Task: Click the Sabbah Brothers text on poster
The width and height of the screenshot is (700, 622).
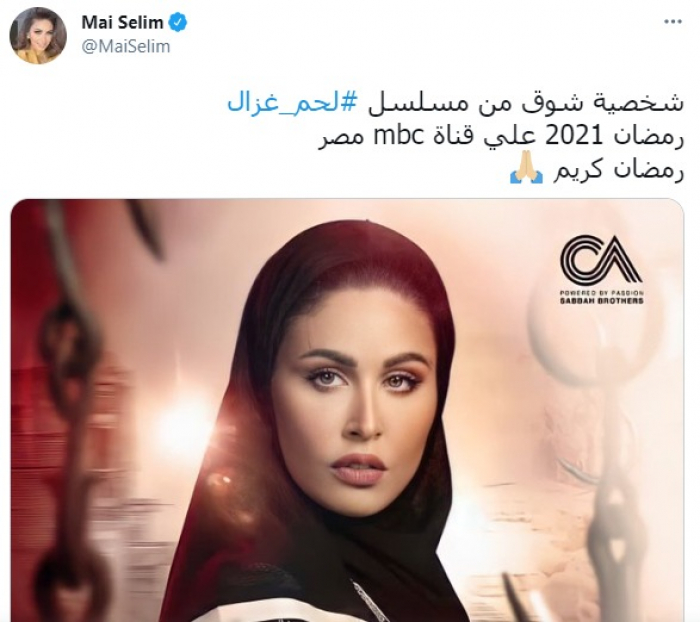Action: click(x=601, y=301)
